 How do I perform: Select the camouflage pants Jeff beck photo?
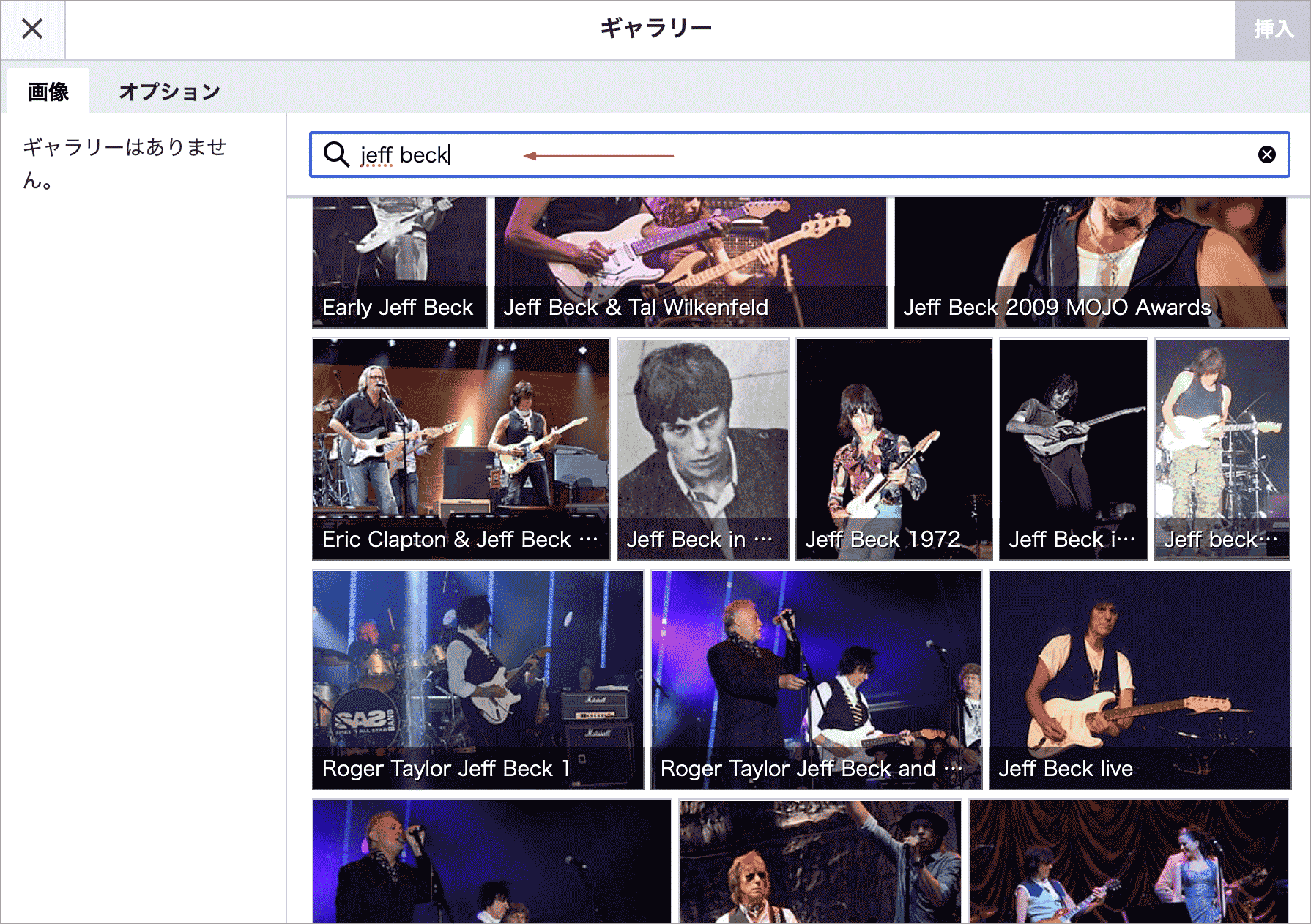coord(1222,449)
